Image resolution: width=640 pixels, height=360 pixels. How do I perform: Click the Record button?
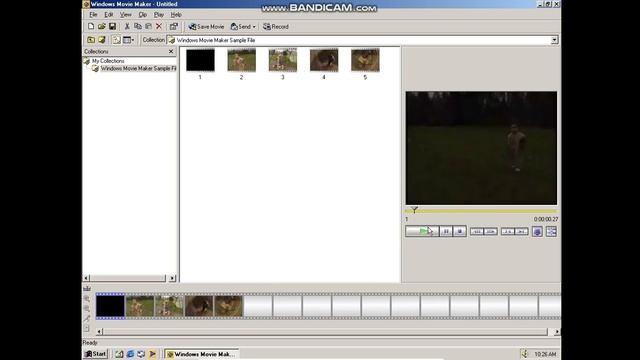276,27
